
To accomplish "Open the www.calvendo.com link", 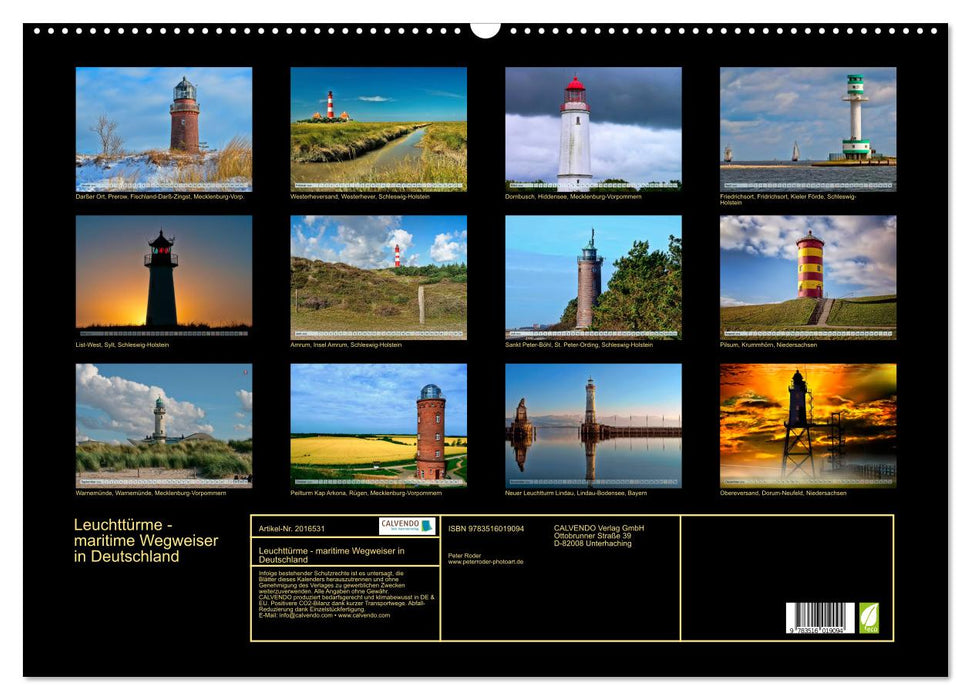I will [366, 616].
